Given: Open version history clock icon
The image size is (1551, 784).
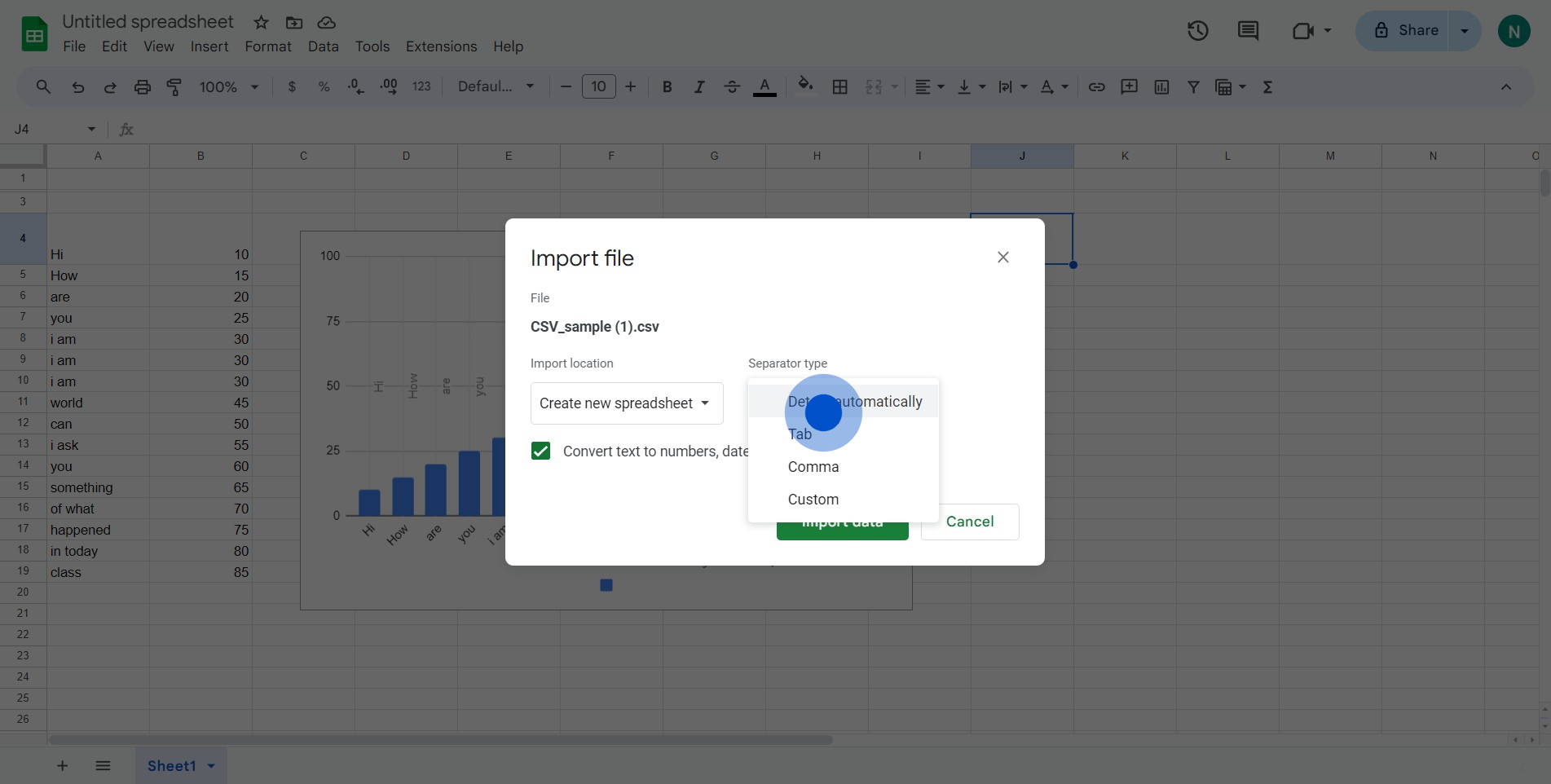Looking at the screenshot, I should pyautogui.click(x=1197, y=31).
